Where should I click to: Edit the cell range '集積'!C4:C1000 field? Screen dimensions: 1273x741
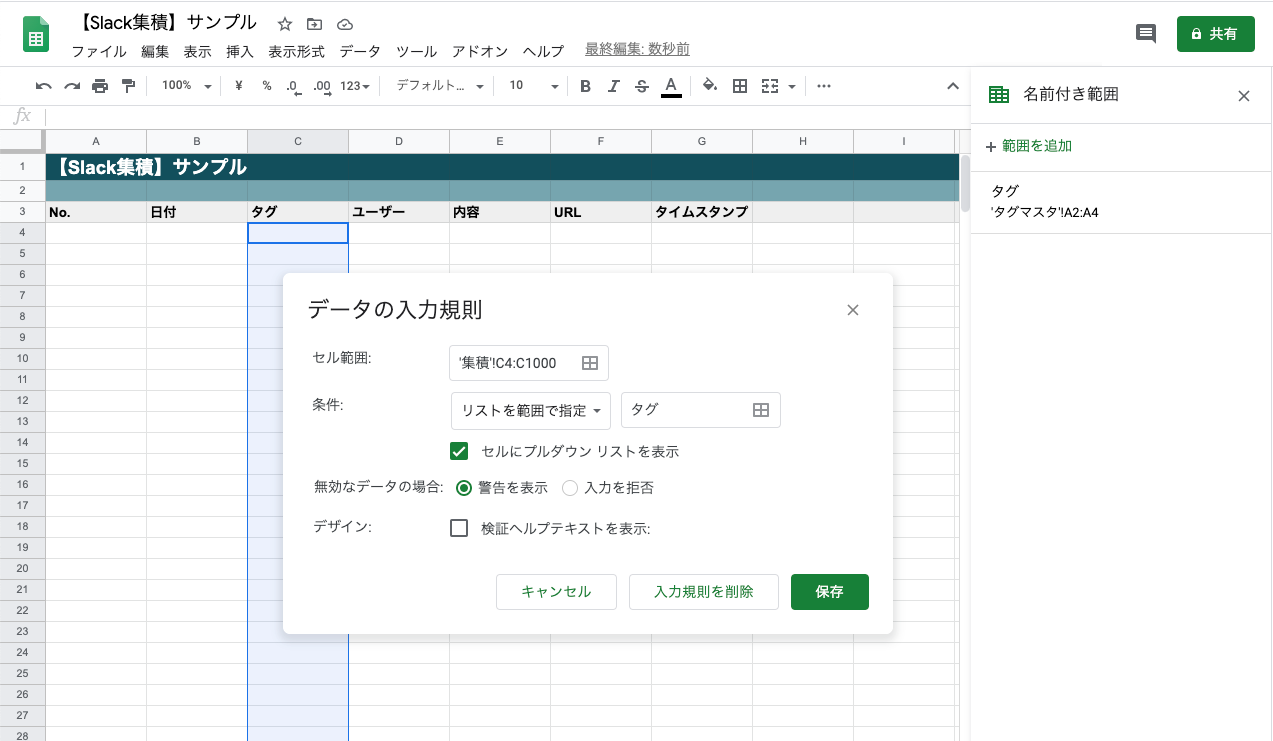click(x=529, y=363)
